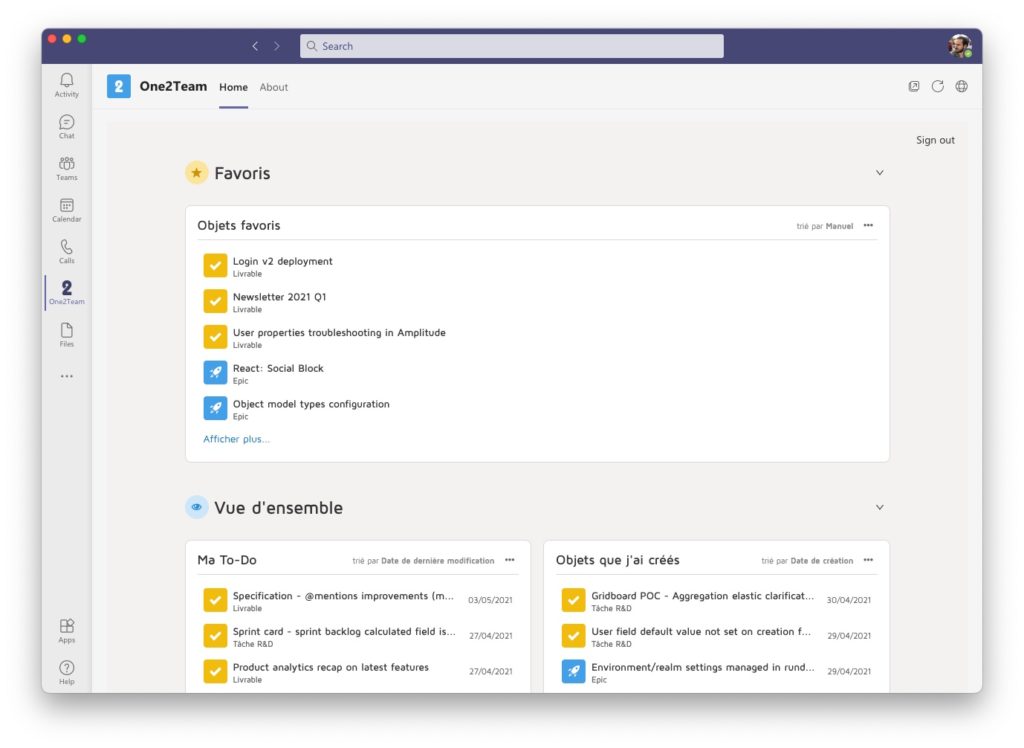Open Product analytics recap on latest features
This screenshot has width=1024, height=748.
[330, 667]
